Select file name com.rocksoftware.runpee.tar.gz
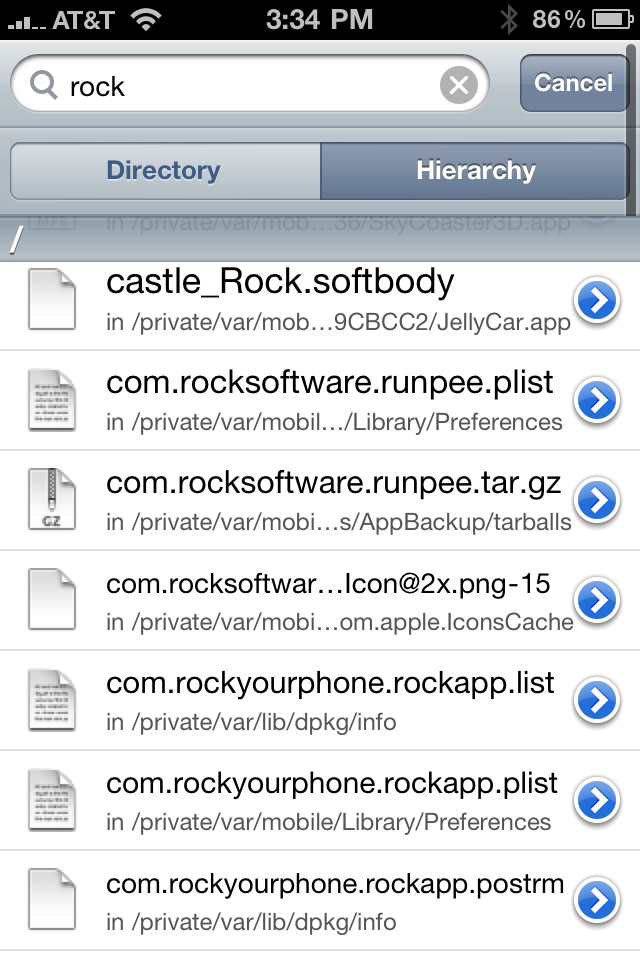640x960 pixels. (333, 484)
